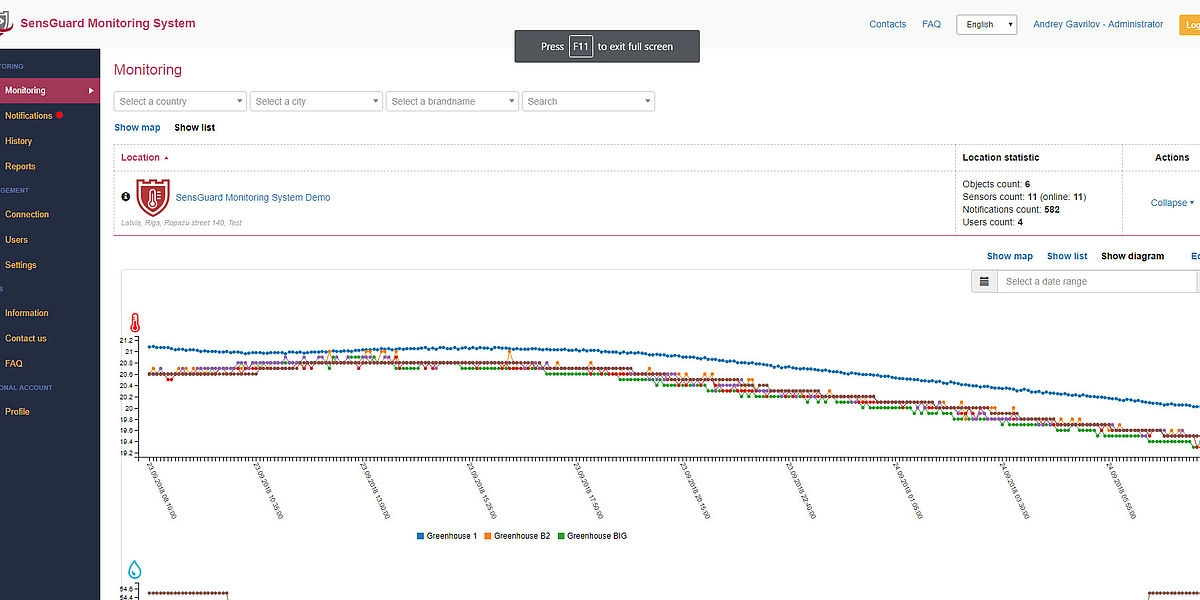
Task: Toggle the Greenhouse 1 legend series
Action: click(x=446, y=536)
